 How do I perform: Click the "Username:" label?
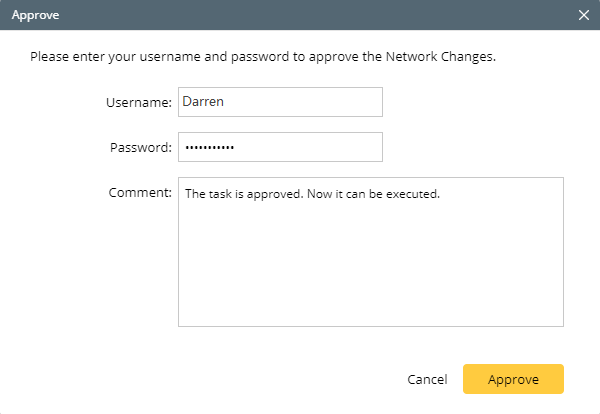(139, 102)
